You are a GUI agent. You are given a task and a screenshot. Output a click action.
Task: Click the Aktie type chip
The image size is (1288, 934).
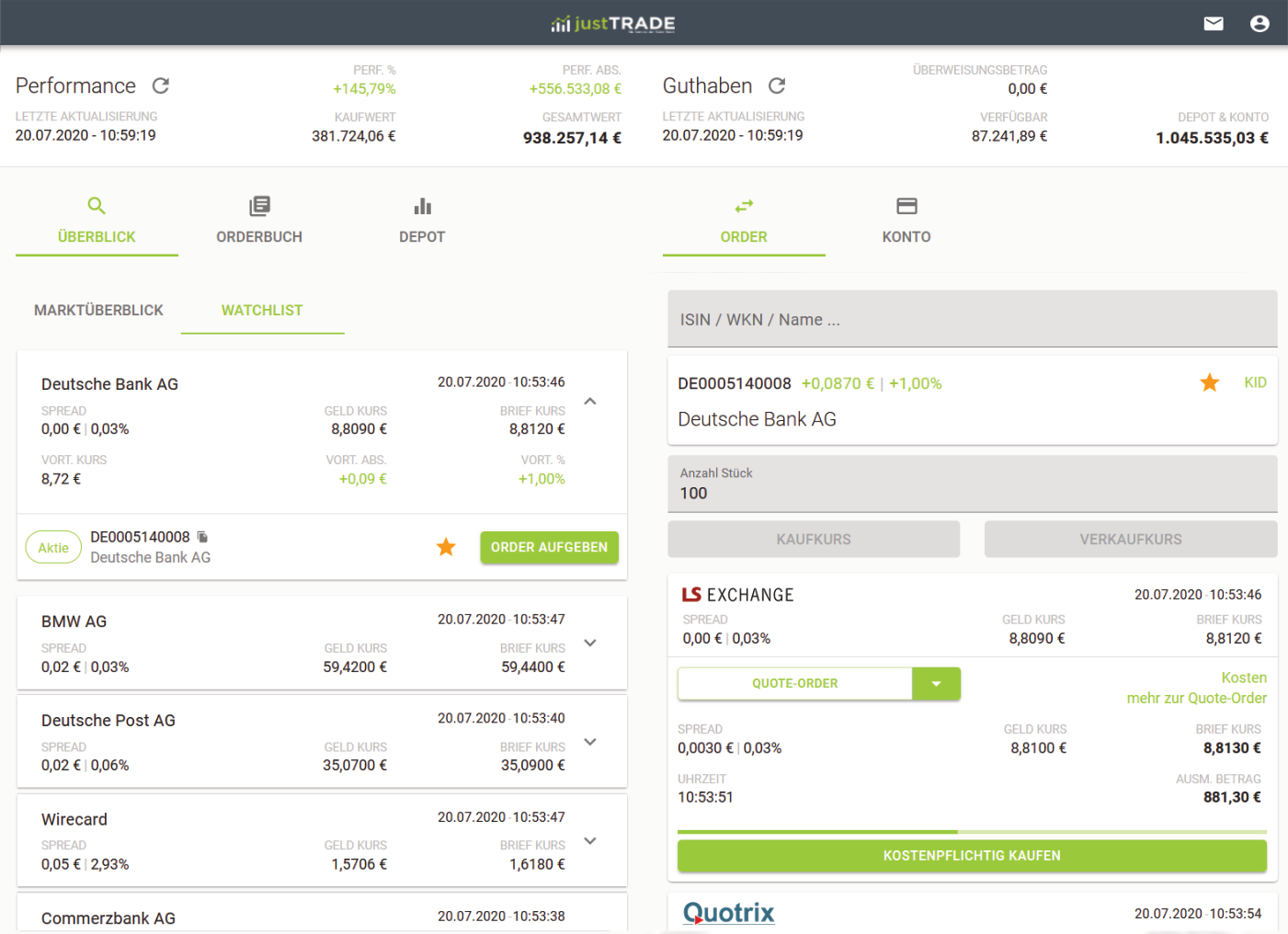coord(53,548)
